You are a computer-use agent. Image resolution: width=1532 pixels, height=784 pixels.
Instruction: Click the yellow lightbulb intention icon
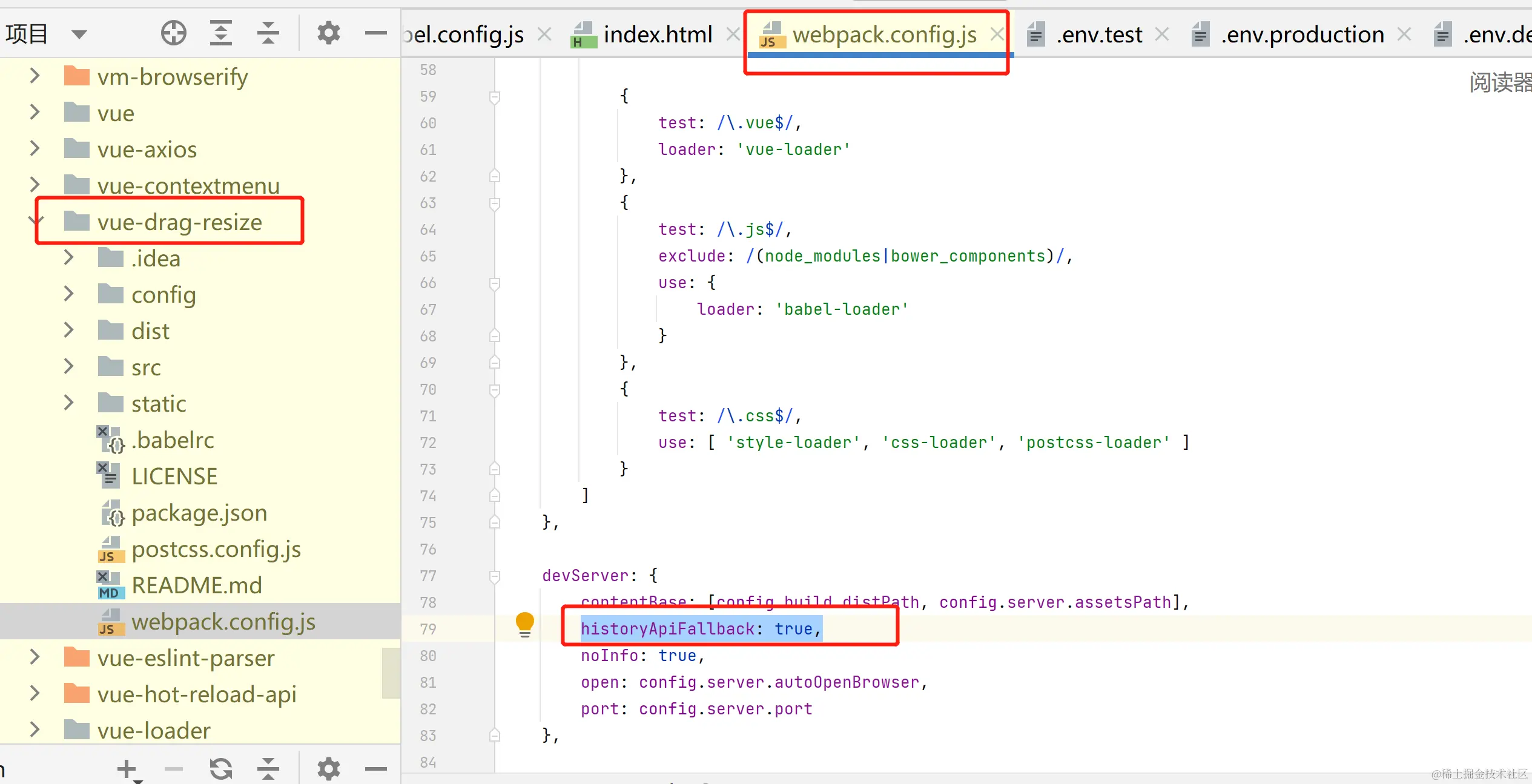pos(524,624)
